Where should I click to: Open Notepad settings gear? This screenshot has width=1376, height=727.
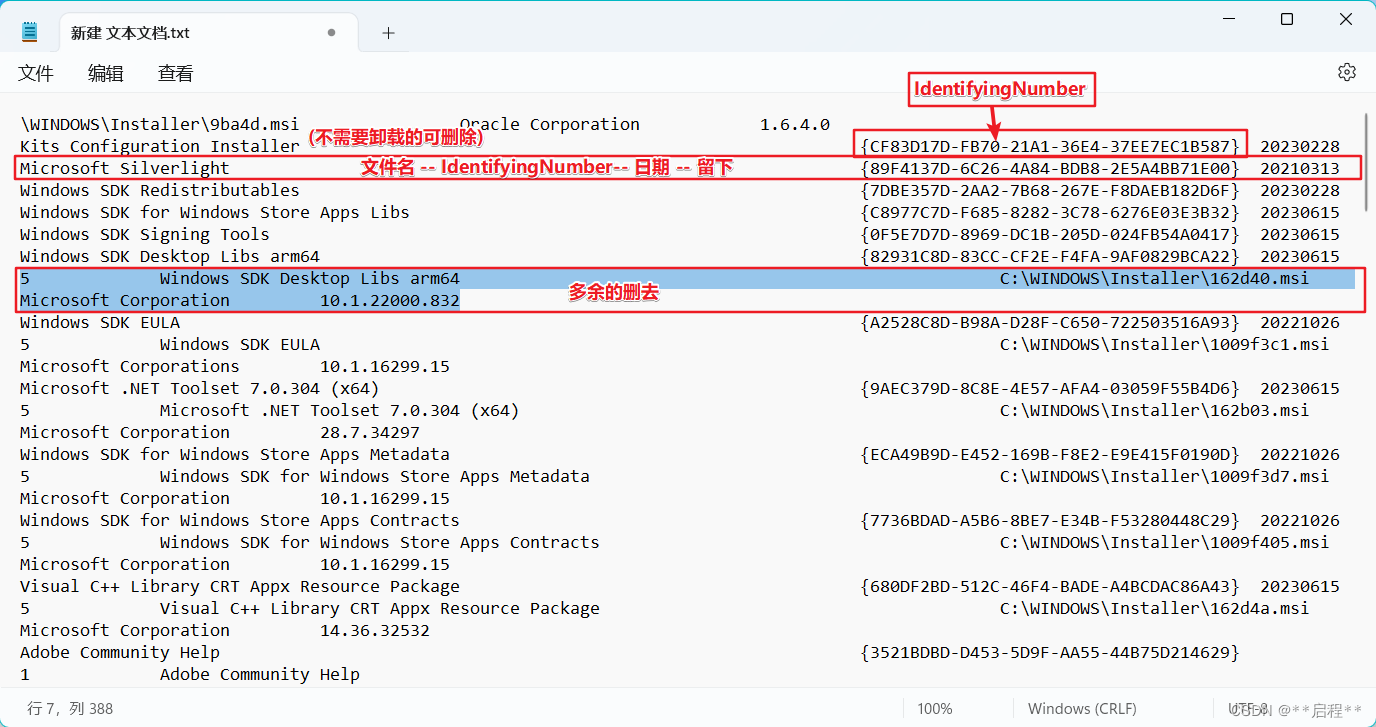1347,72
